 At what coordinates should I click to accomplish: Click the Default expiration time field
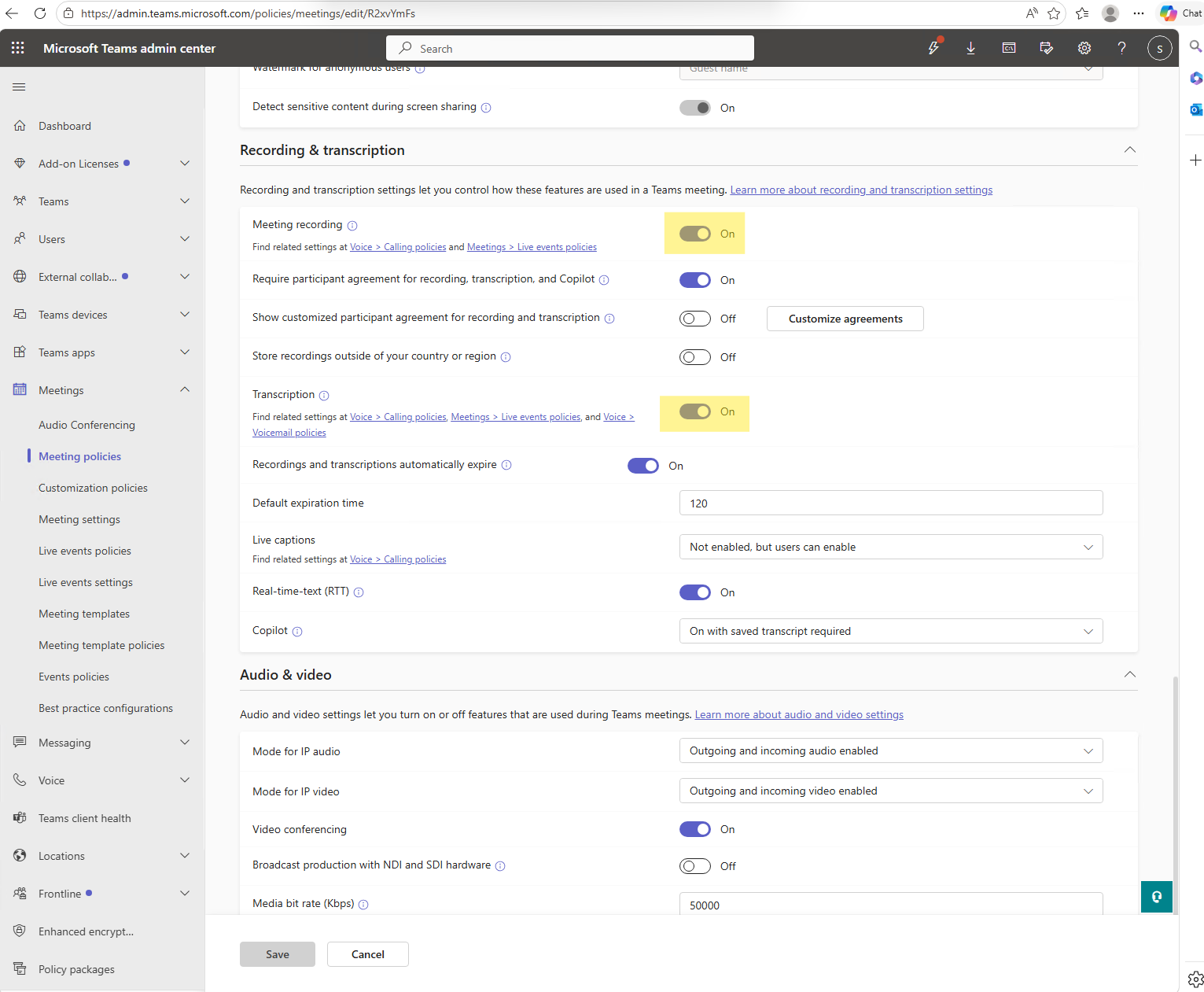click(x=890, y=503)
